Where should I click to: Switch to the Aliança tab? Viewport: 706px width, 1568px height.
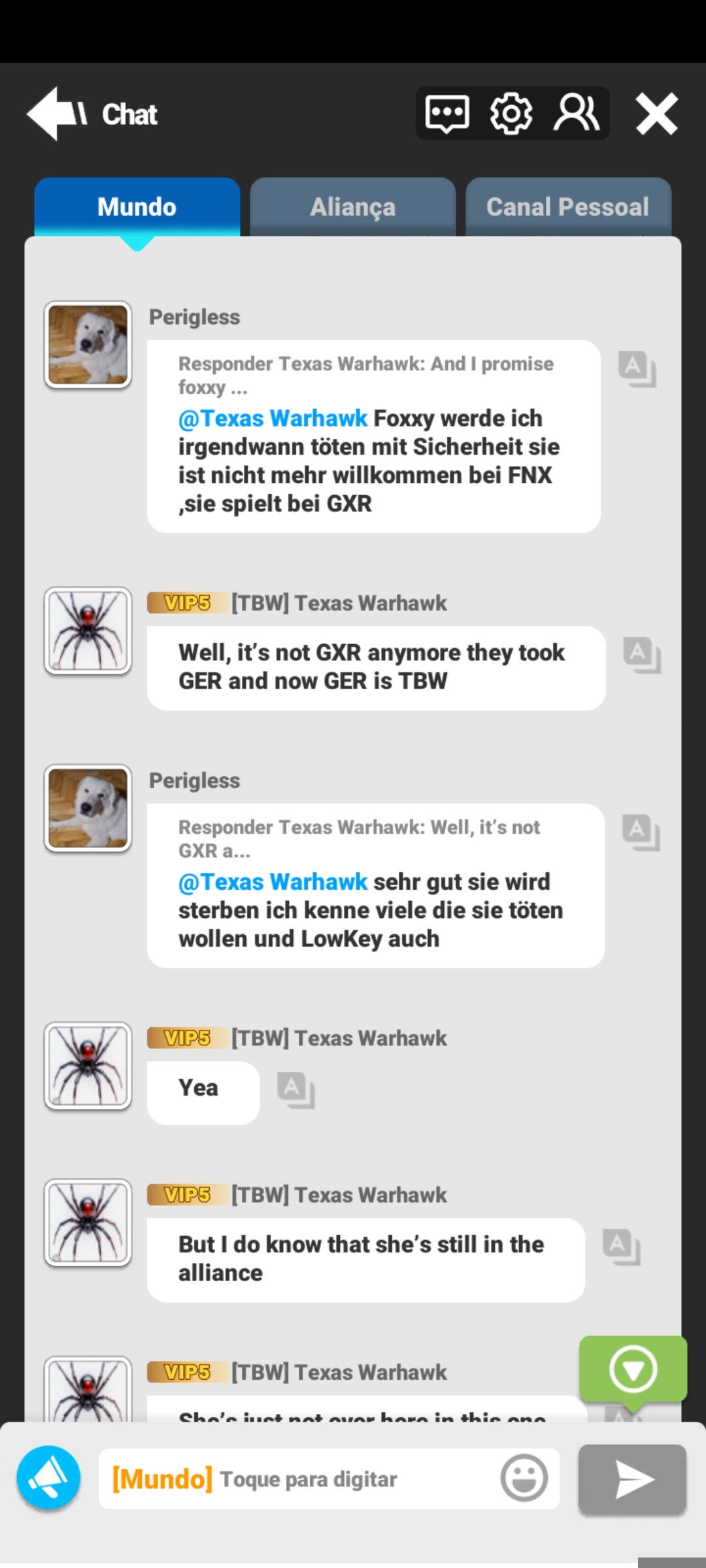pos(353,206)
